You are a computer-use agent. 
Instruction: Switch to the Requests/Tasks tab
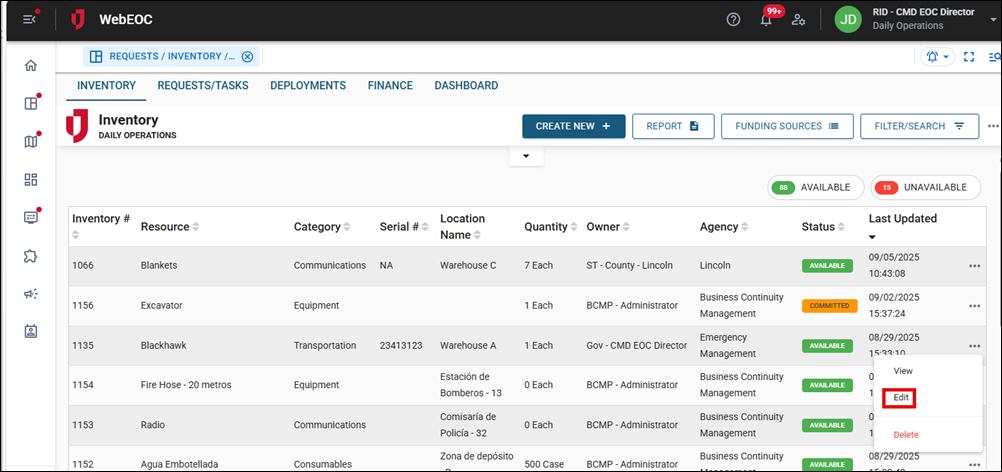[x=203, y=86]
